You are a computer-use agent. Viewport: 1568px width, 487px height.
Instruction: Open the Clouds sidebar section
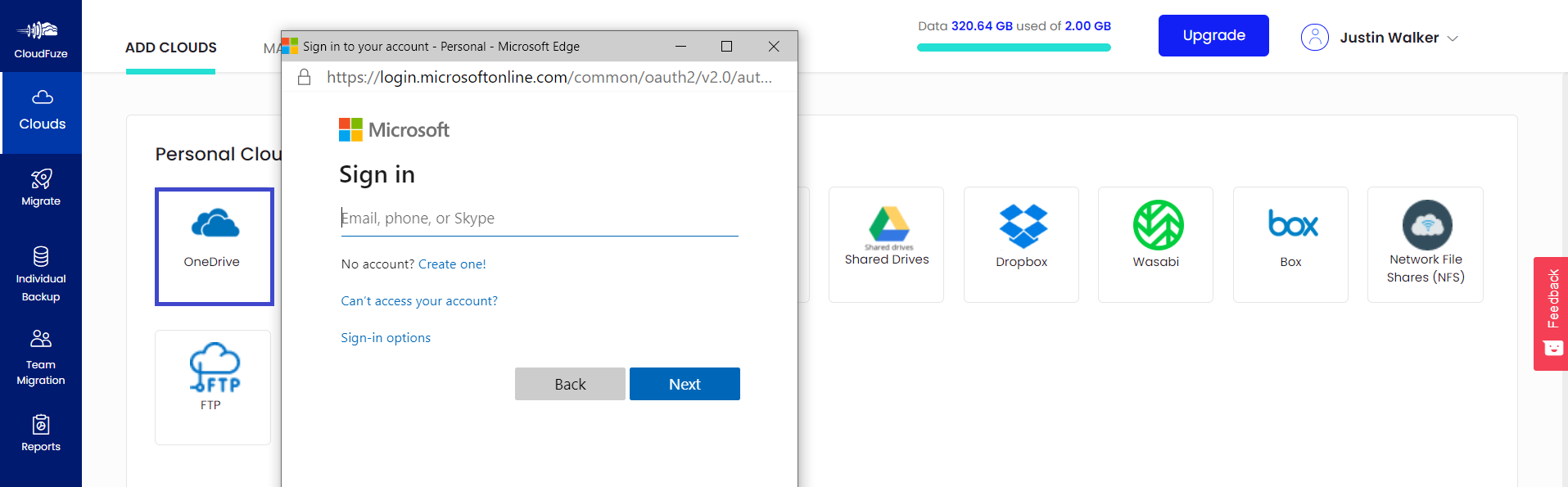pyautogui.click(x=42, y=112)
